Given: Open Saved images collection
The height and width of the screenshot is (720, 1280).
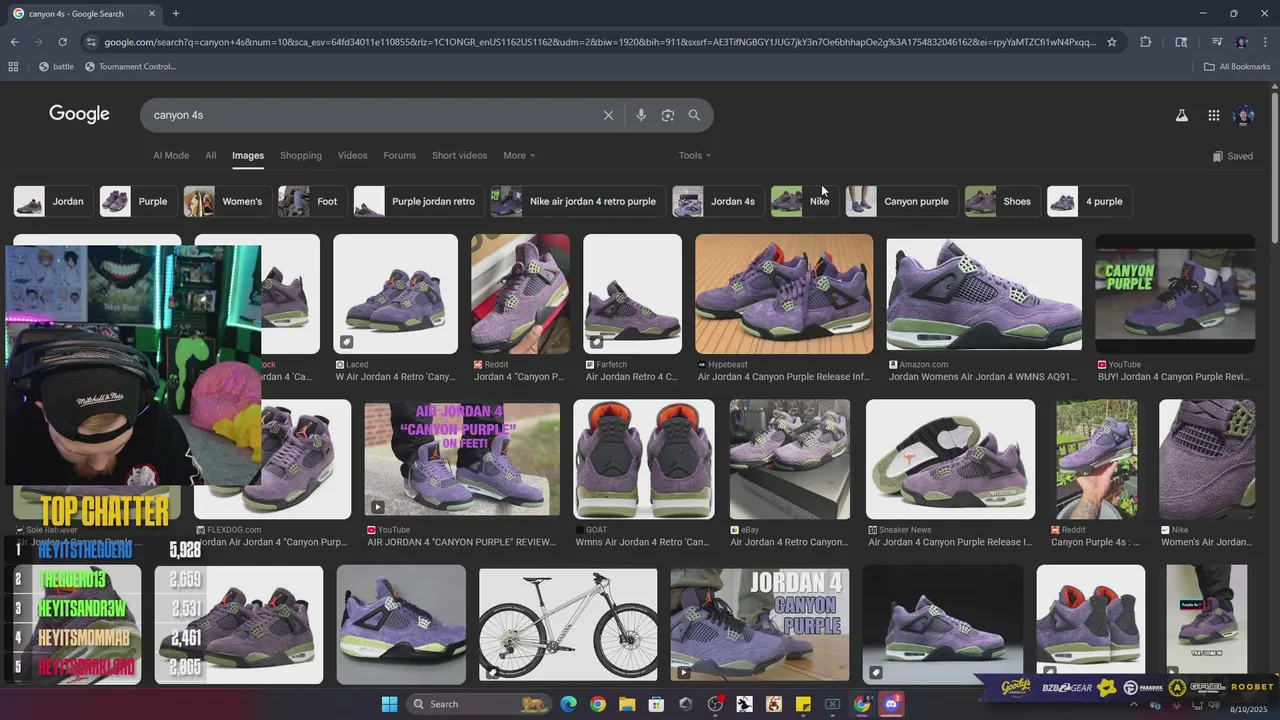Looking at the screenshot, I should 1232,156.
